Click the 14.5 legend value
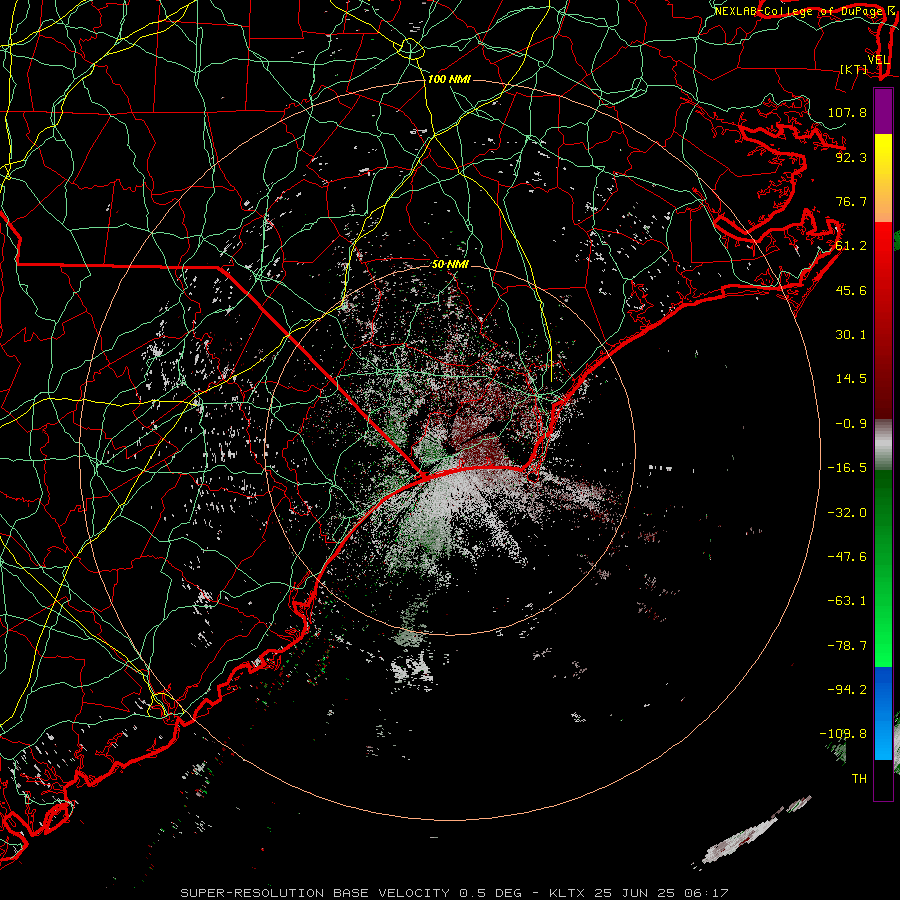This screenshot has width=900, height=900. click(851, 379)
